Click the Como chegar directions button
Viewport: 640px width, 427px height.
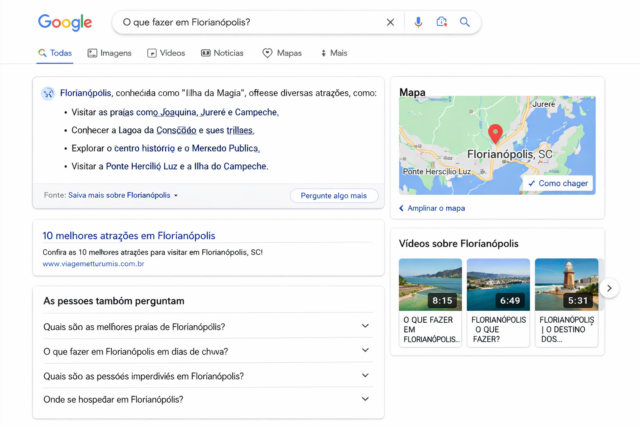click(x=559, y=184)
